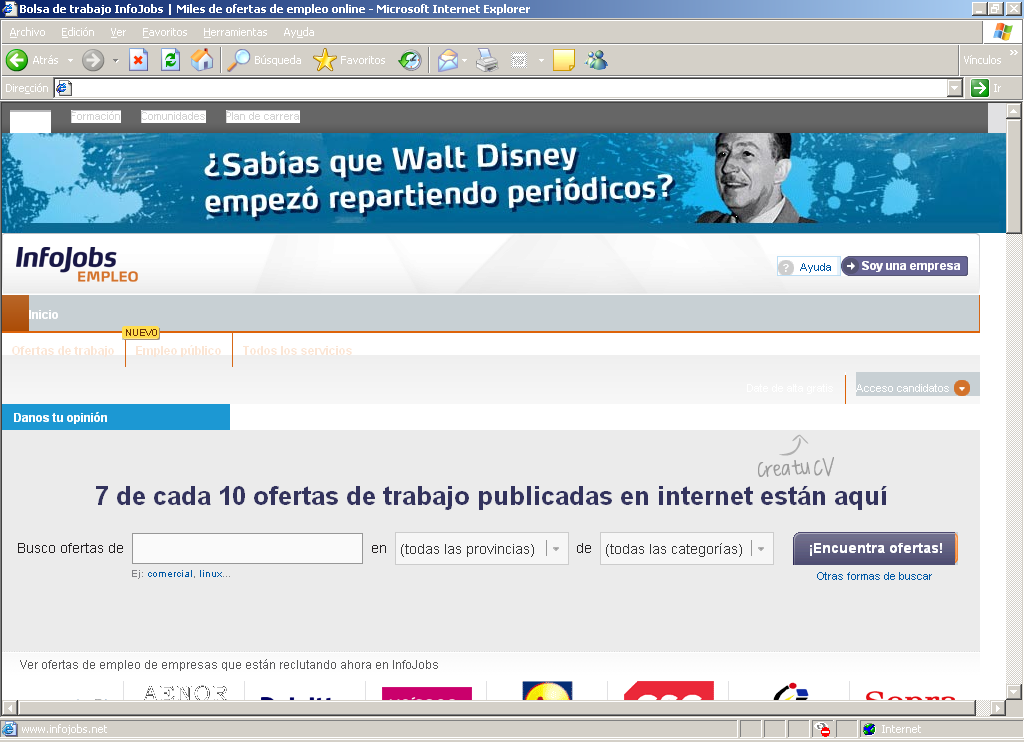Click the Print printer icon
Image resolution: width=1024 pixels, height=742 pixels.
tap(486, 60)
